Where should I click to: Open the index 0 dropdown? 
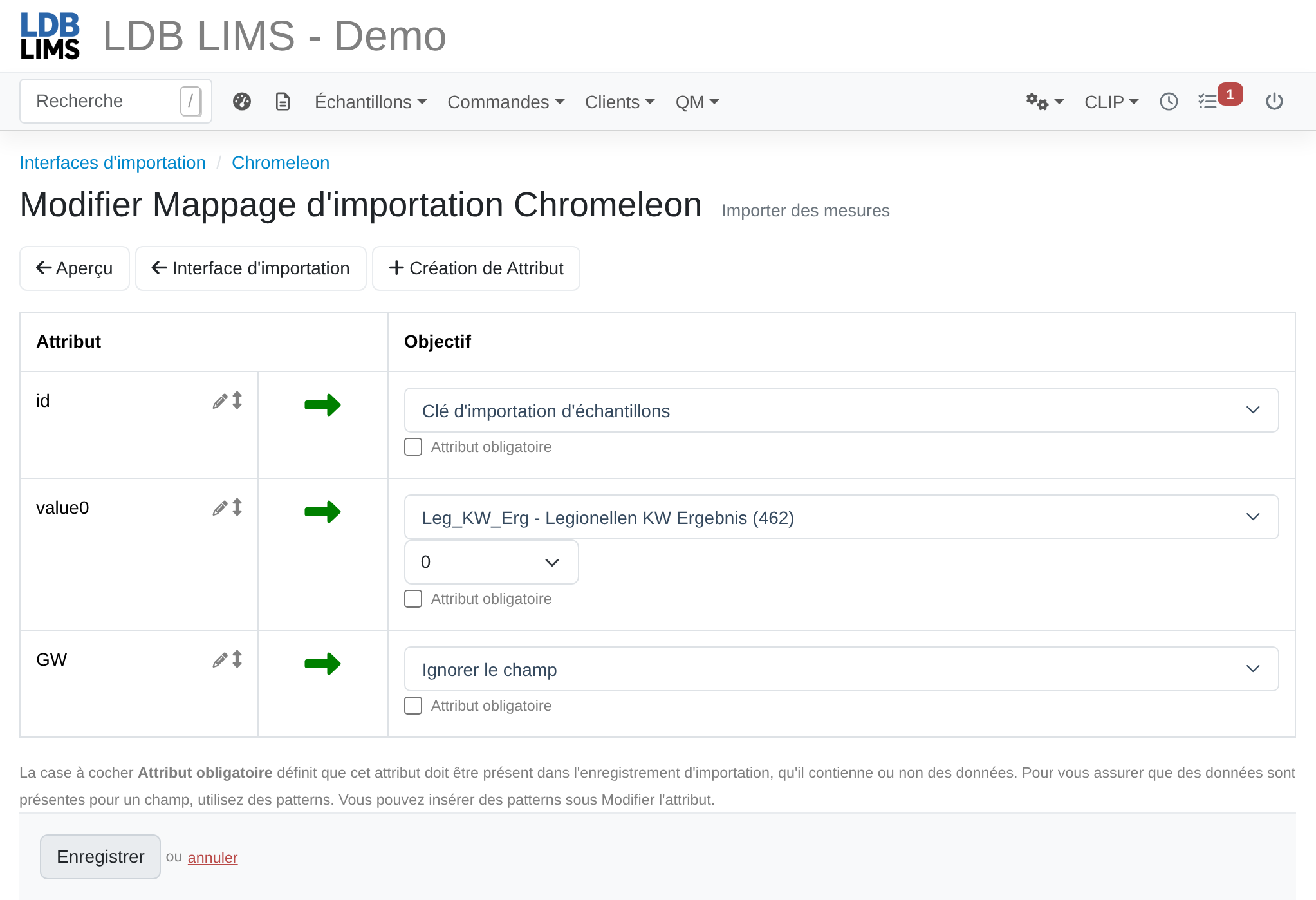491,562
